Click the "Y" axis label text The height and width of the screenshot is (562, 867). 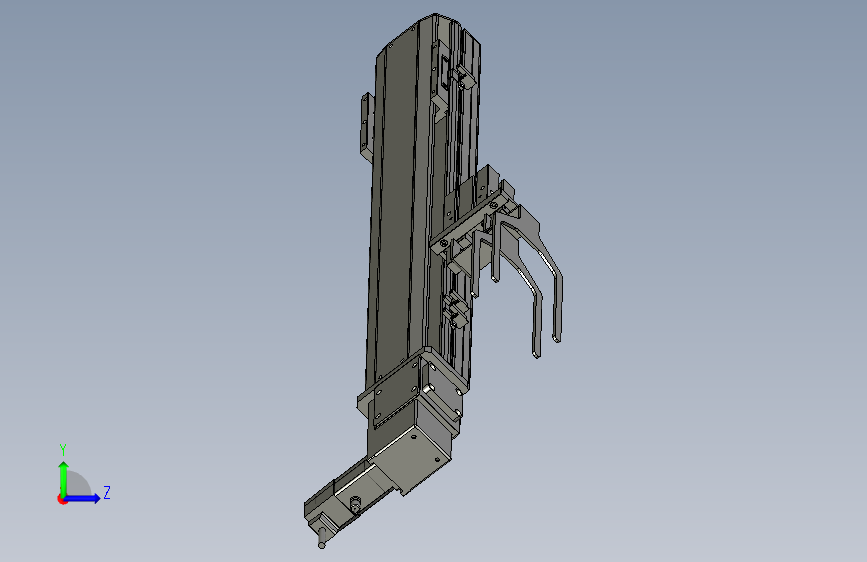click(x=63, y=450)
